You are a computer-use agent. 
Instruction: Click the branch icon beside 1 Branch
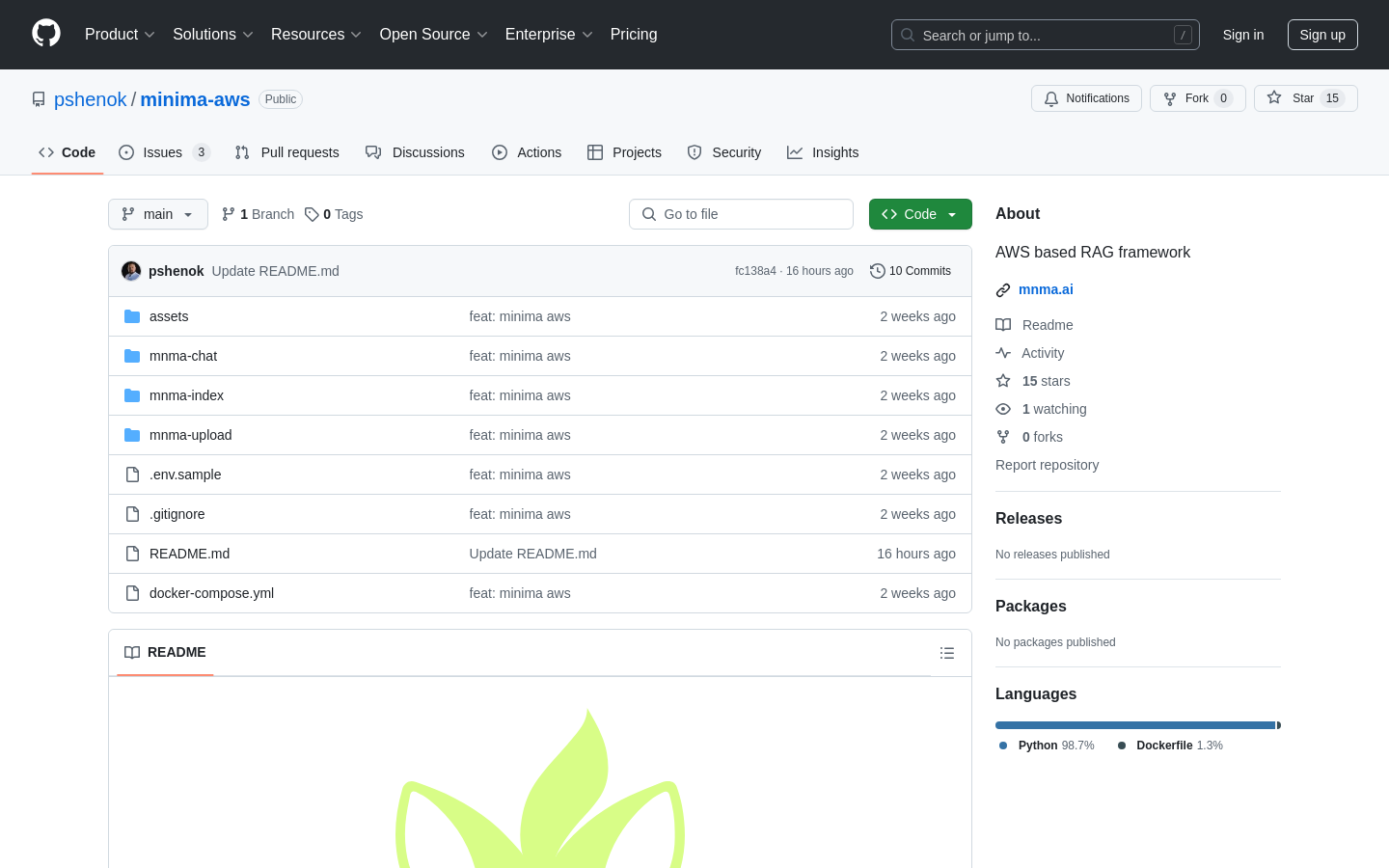229,214
